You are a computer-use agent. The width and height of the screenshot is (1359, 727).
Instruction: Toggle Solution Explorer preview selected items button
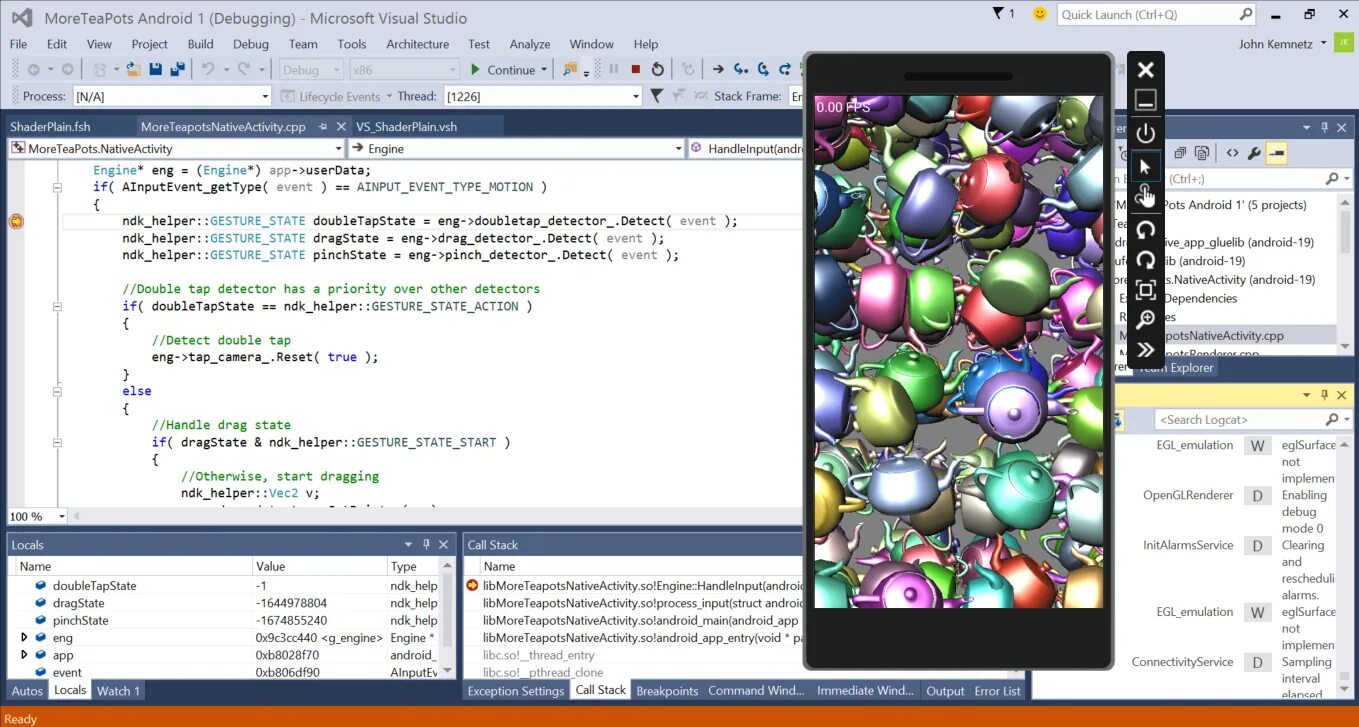click(x=1276, y=153)
